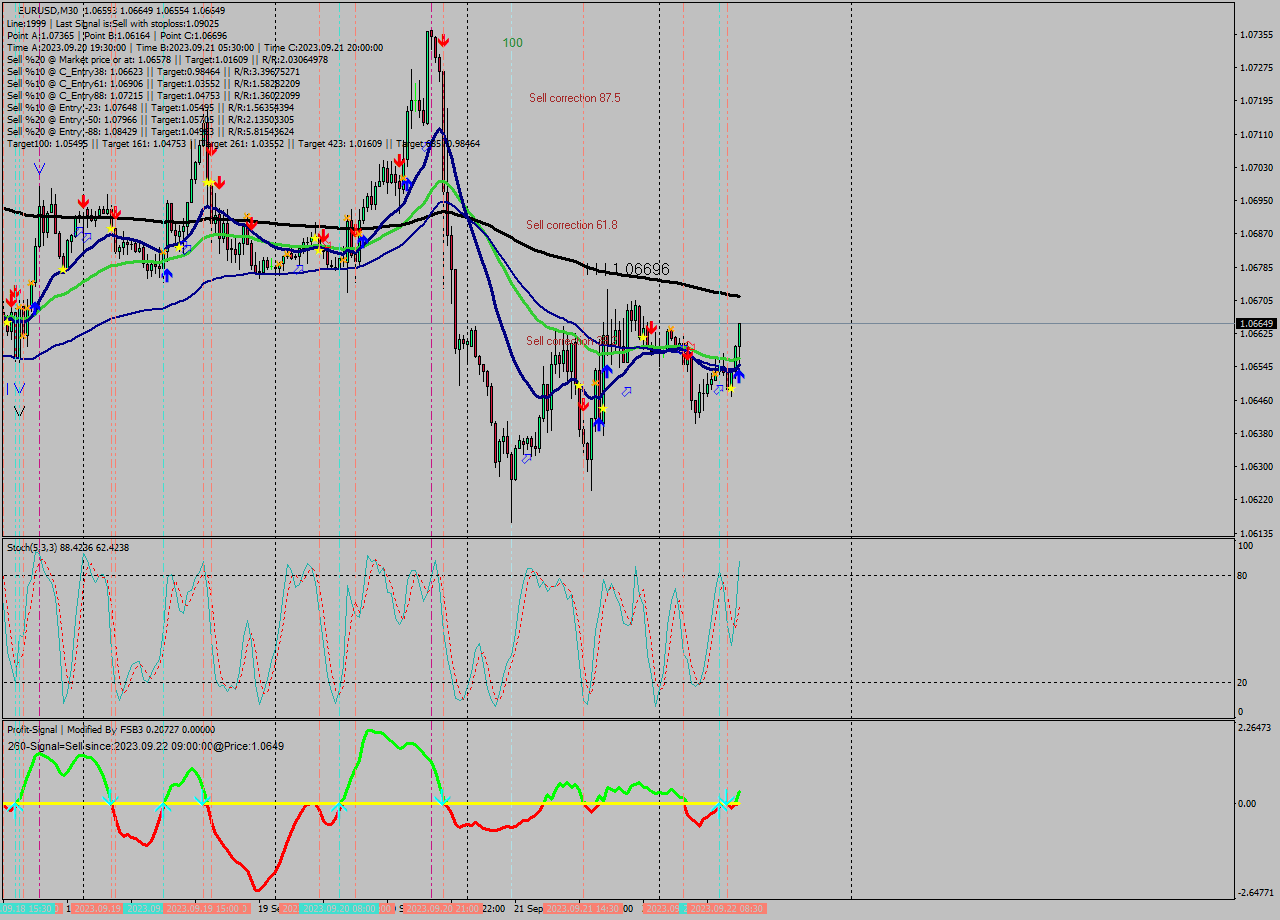Click the '2023.09.20 08:00' time marker

tap(340, 908)
